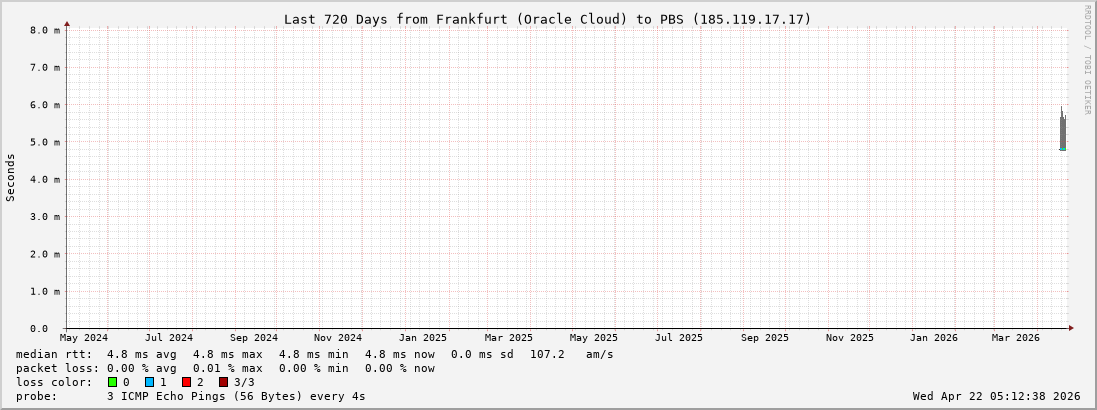The width and height of the screenshot is (1097, 410).
Task: Click the 5.0 m tick on the Y axis
Action: point(46,142)
